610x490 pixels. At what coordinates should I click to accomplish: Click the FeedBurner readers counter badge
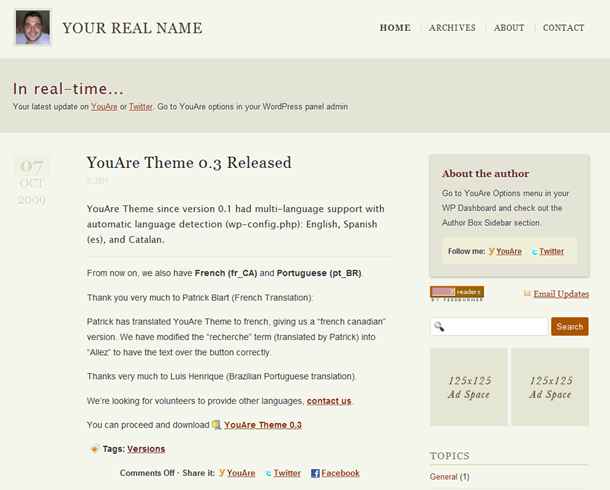[457, 294]
